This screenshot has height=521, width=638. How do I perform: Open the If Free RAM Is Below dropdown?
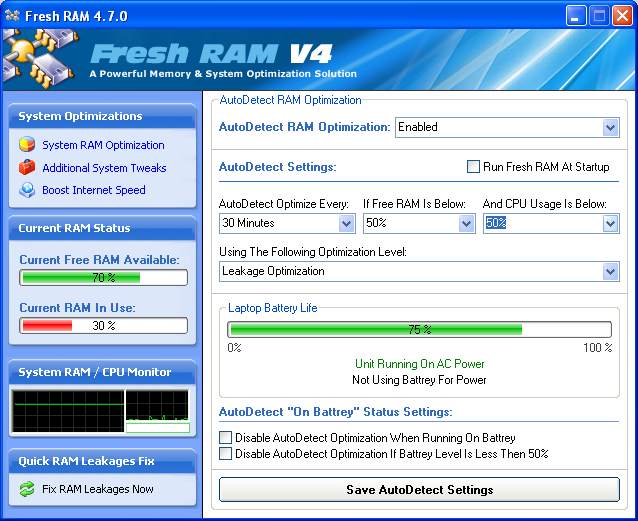pos(466,223)
